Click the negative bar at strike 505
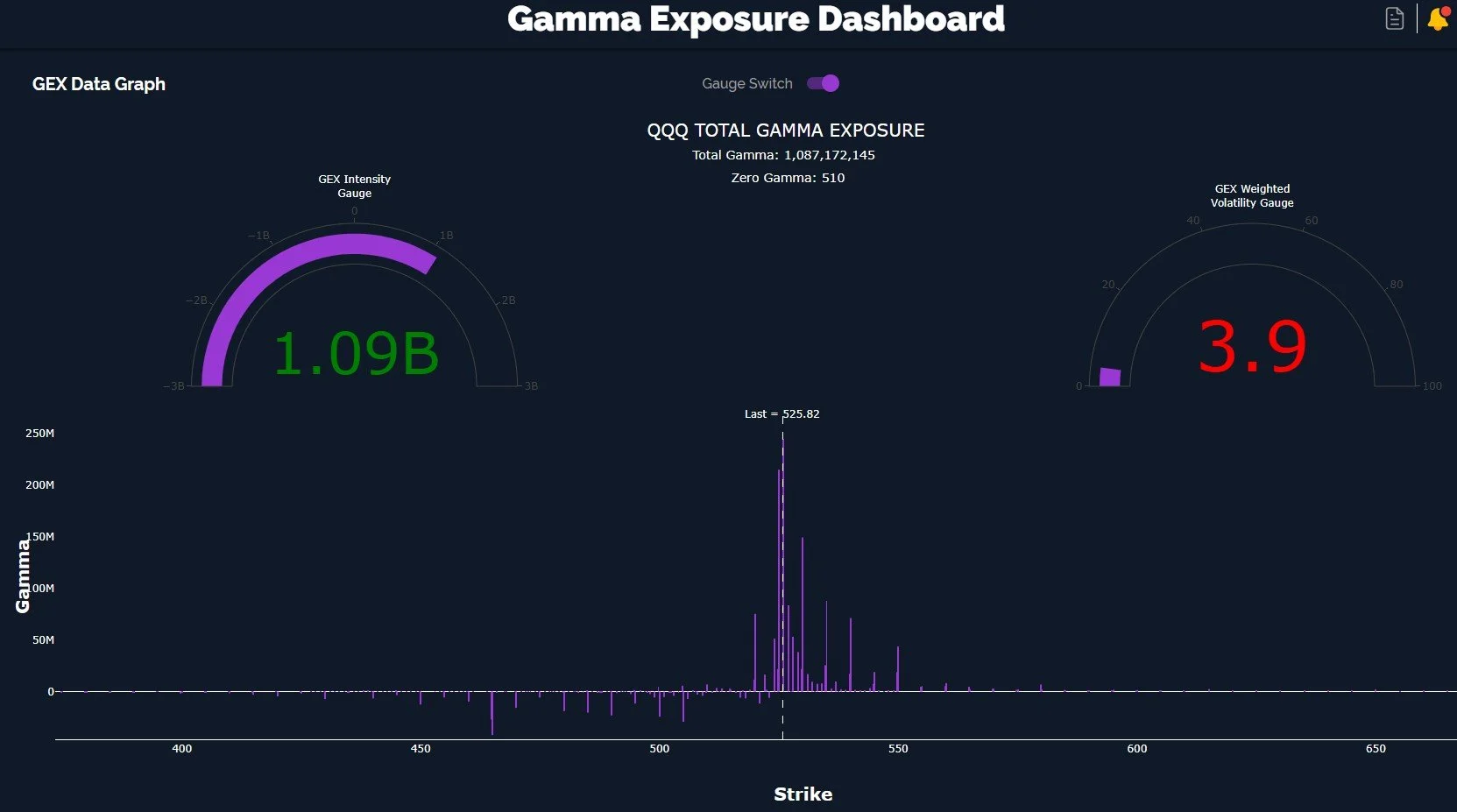Viewport: 1457px width, 812px height. pyautogui.click(x=683, y=707)
